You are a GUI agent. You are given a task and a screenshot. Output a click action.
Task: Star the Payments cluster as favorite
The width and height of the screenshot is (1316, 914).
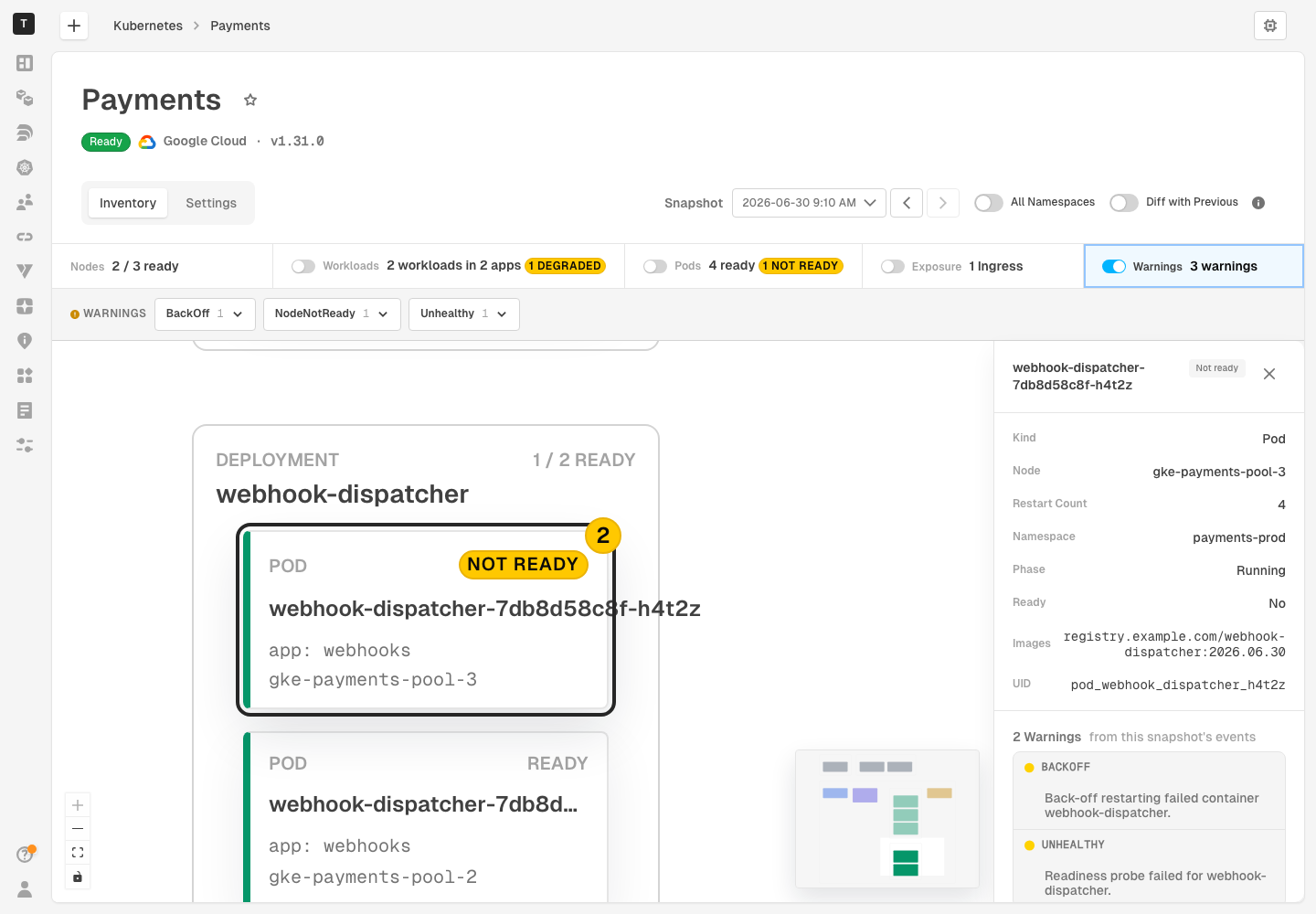click(x=250, y=100)
